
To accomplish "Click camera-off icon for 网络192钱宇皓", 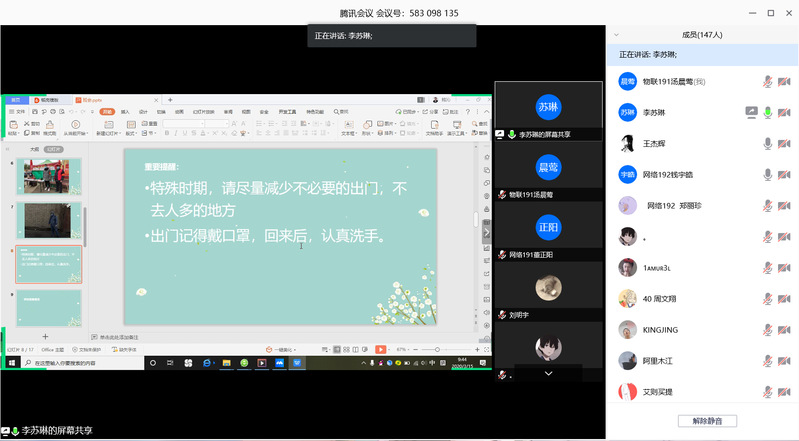I will (x=784, y=175).
